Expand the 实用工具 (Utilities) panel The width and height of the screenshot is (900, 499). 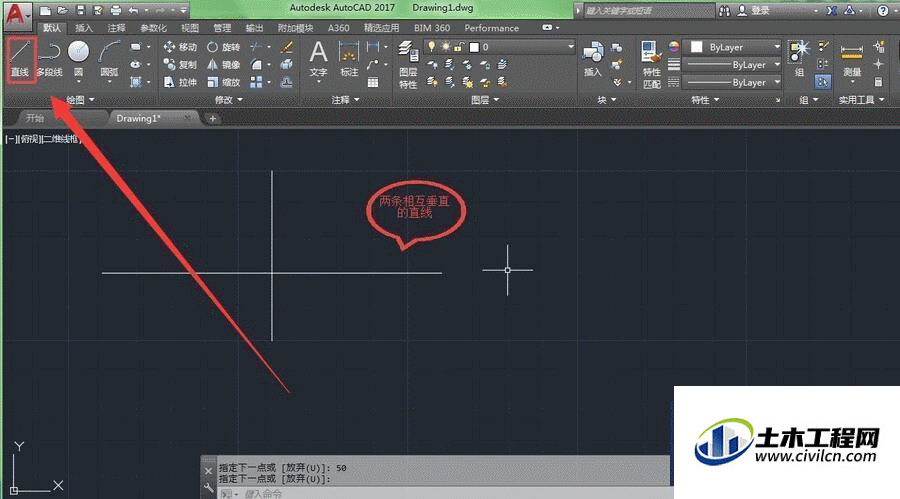(862, 100)
